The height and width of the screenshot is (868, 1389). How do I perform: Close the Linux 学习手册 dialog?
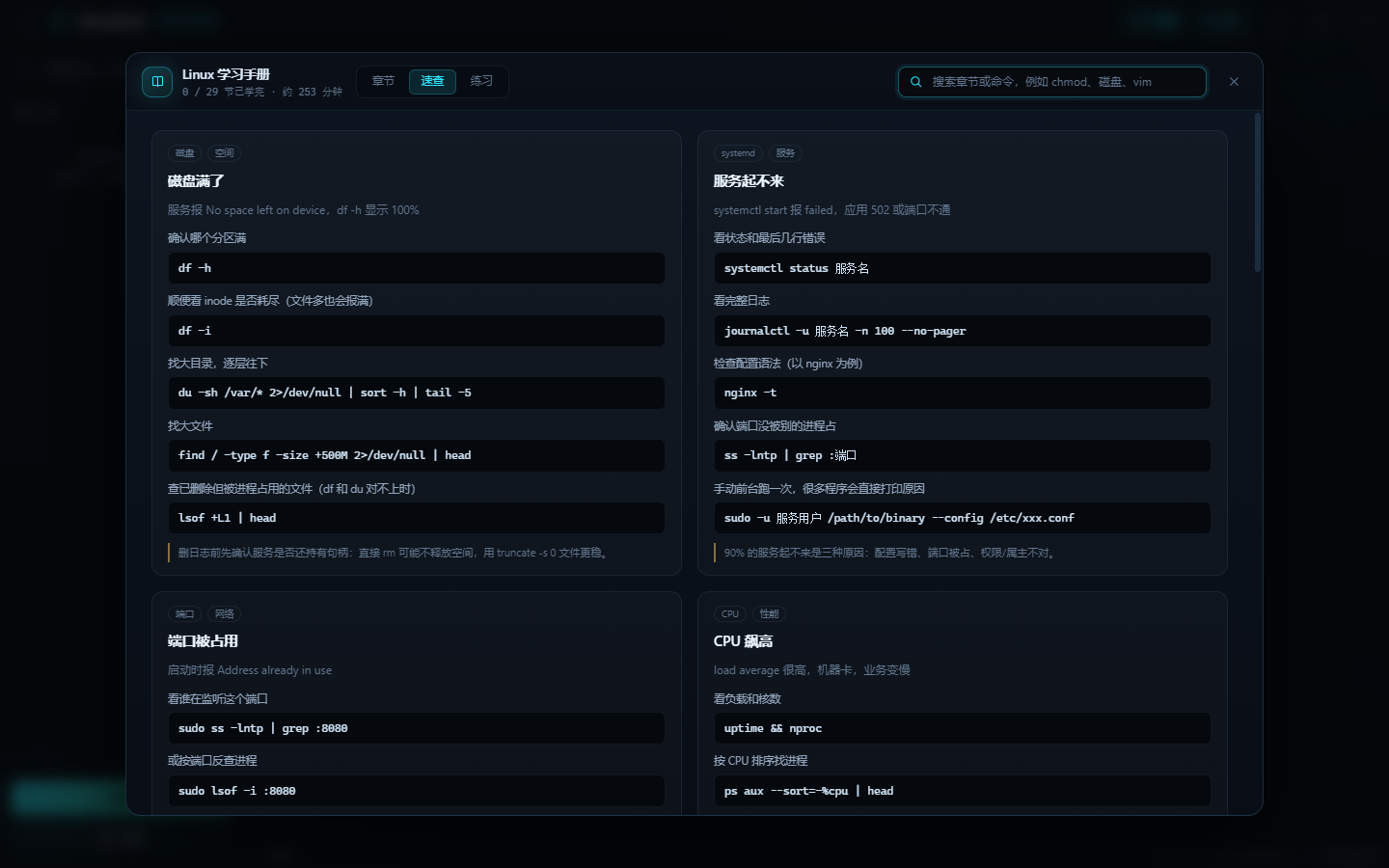(1234, 82)
